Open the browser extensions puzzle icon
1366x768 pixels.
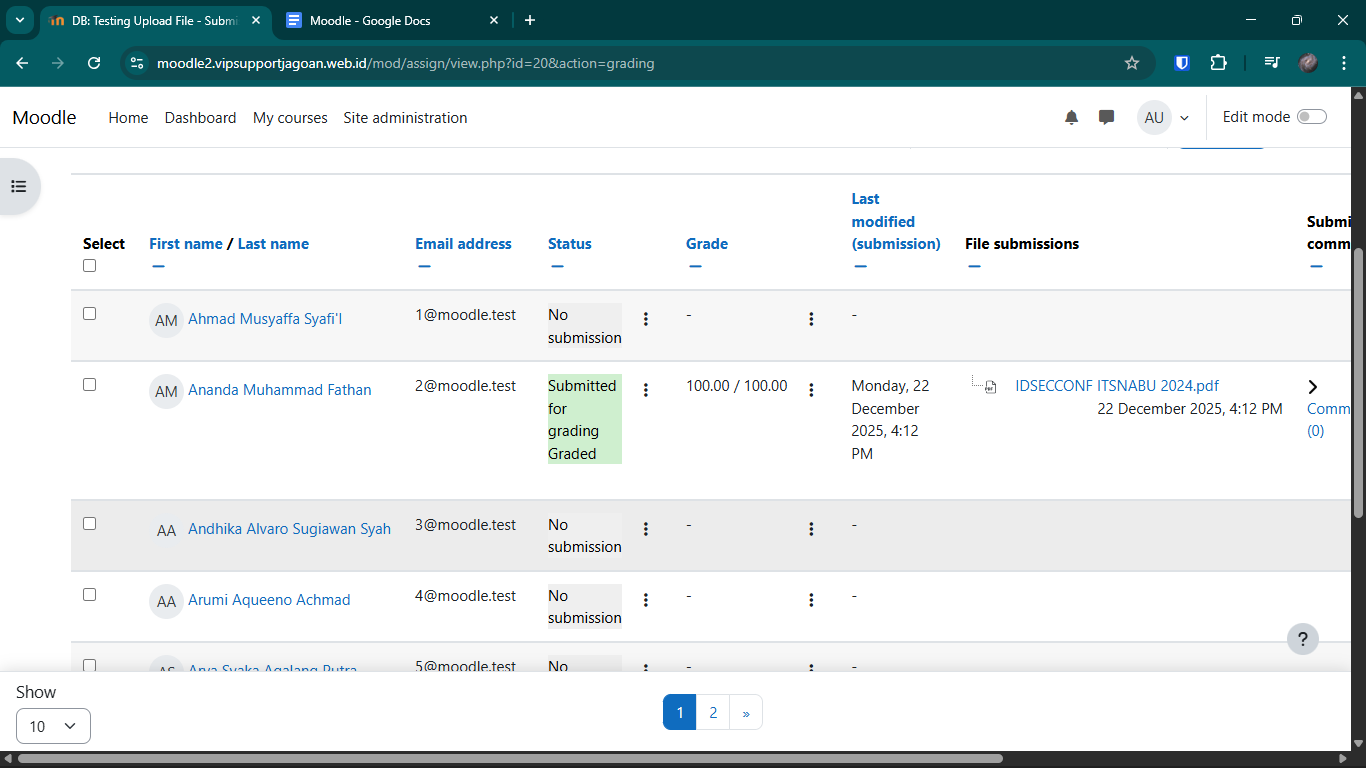(1219, 62)
